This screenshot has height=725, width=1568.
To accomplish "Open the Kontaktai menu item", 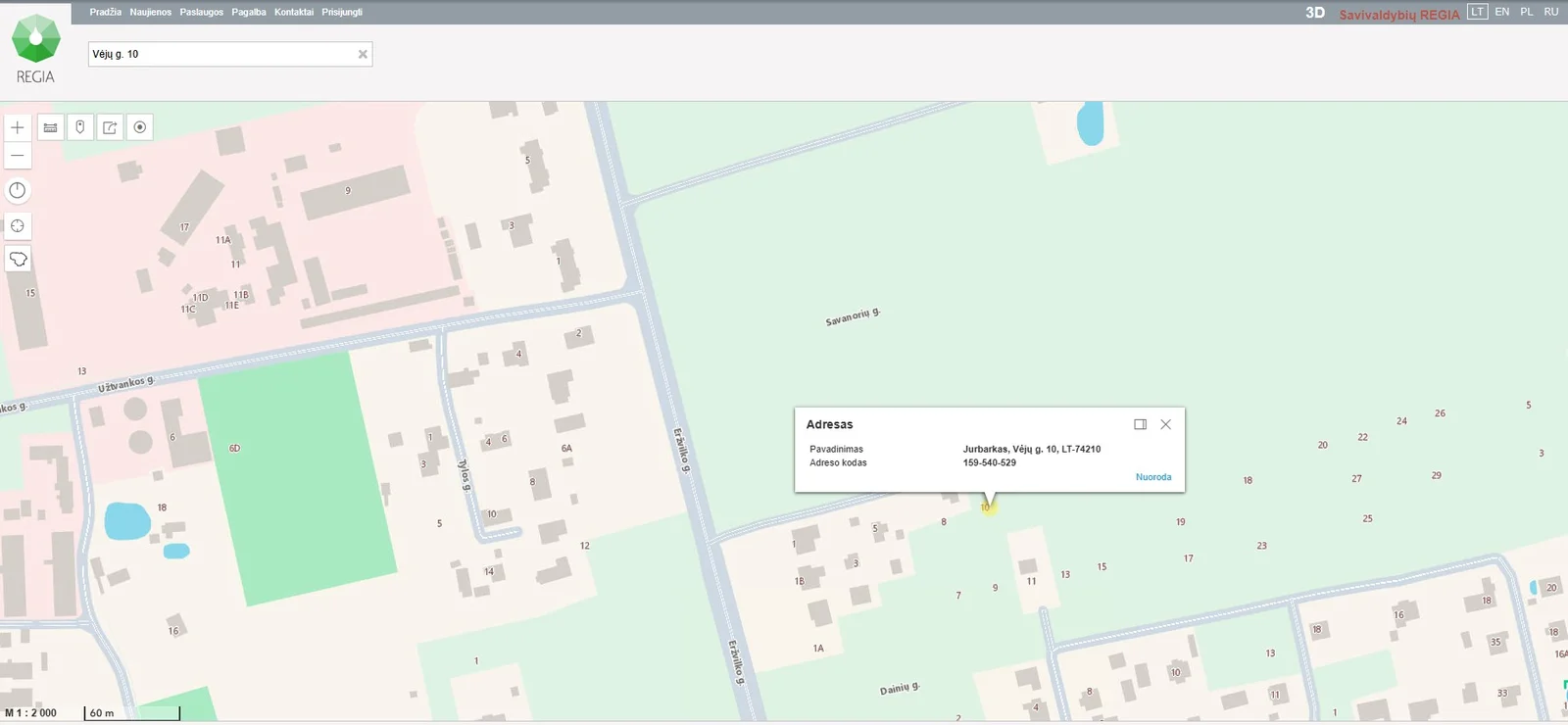I will tap(294, 12).
